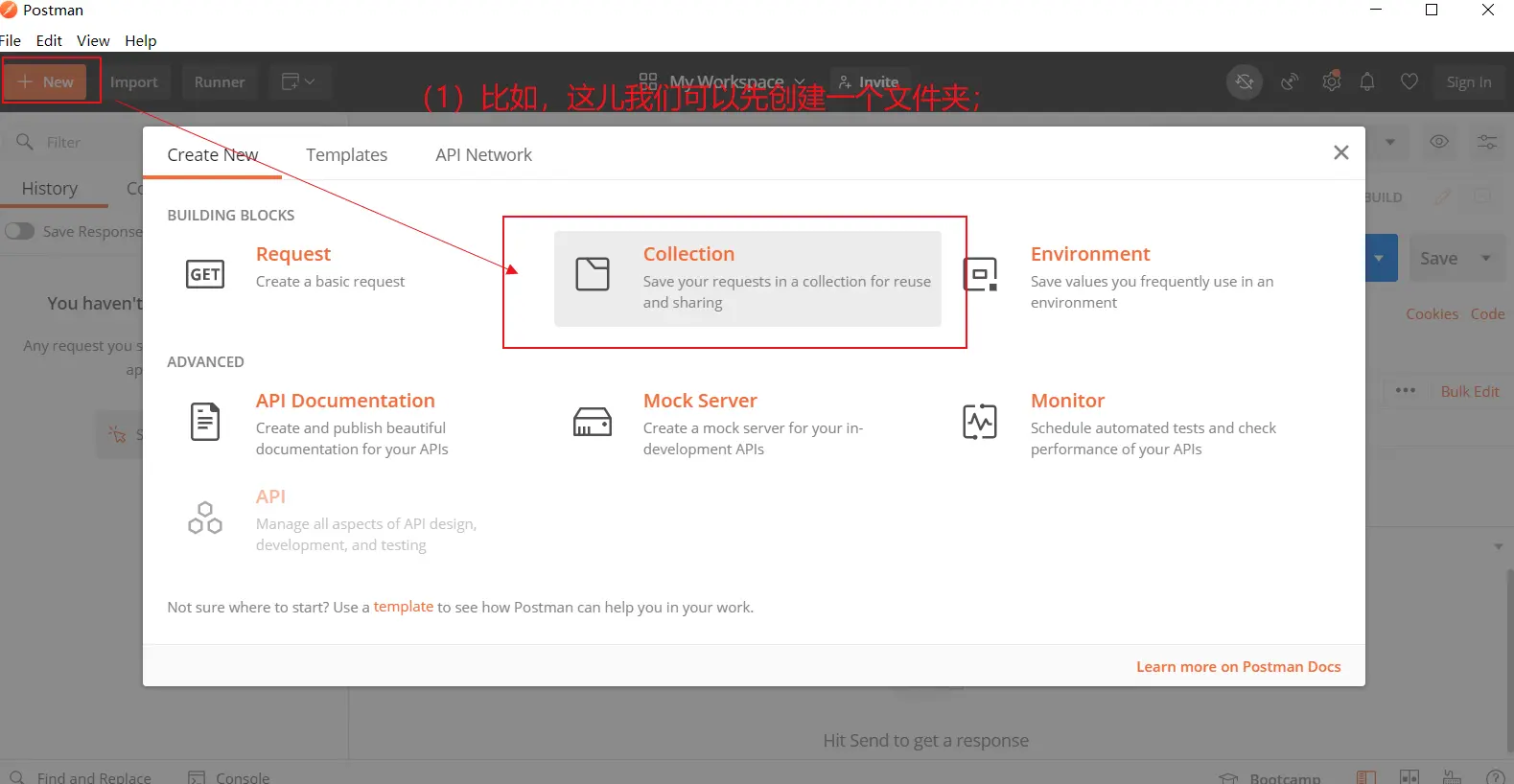Screen dimensions: 1514x784
Task: Click the Invite button
Action: click(x=869, y=82)
